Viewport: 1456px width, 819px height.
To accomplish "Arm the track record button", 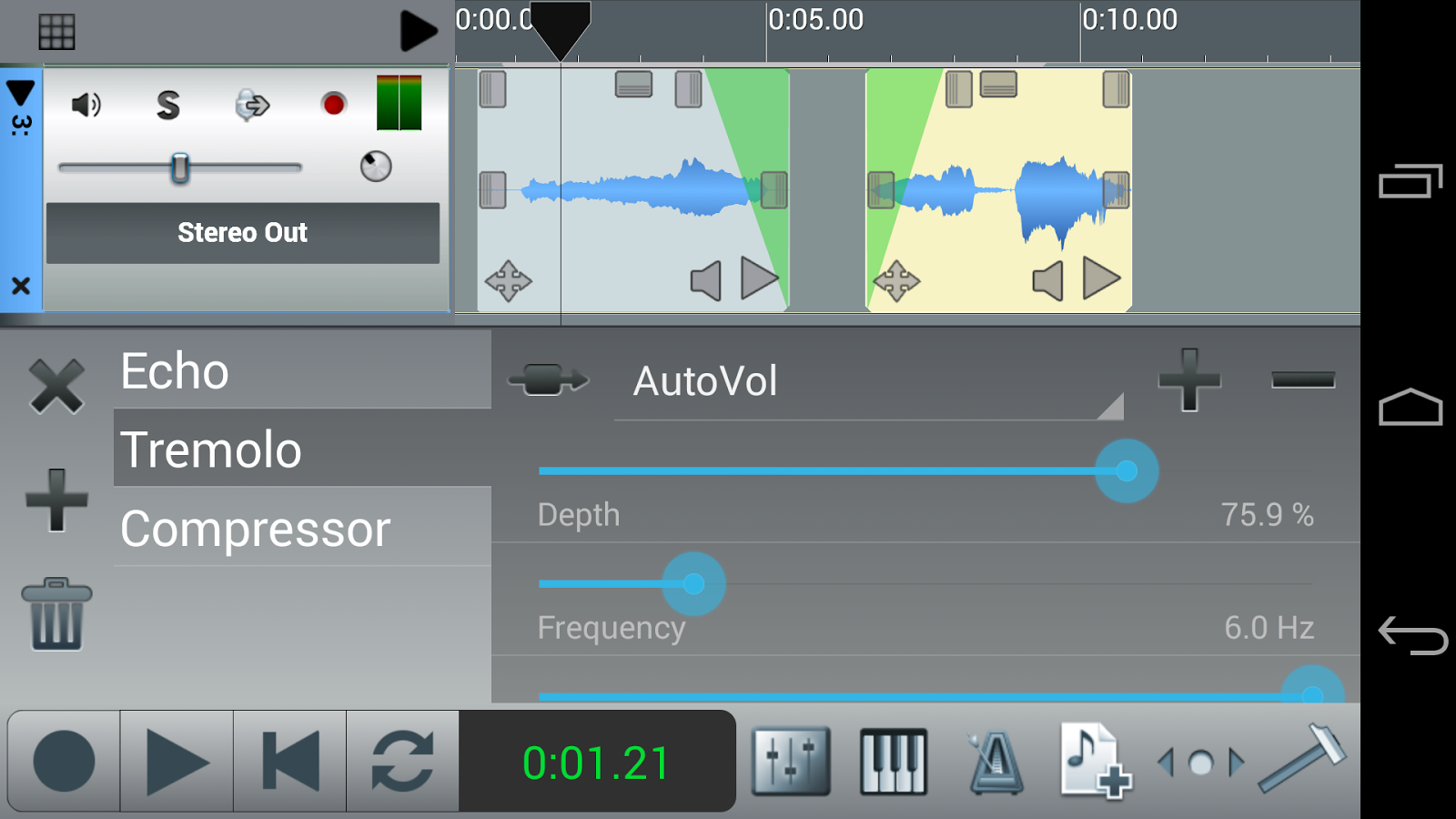I will [334, 105].
